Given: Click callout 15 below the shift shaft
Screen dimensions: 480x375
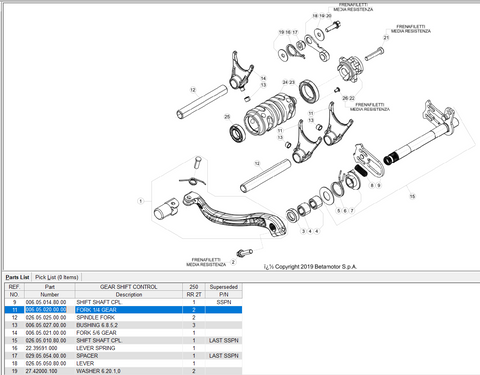Looking at the screenshot, I should (412, 196).
